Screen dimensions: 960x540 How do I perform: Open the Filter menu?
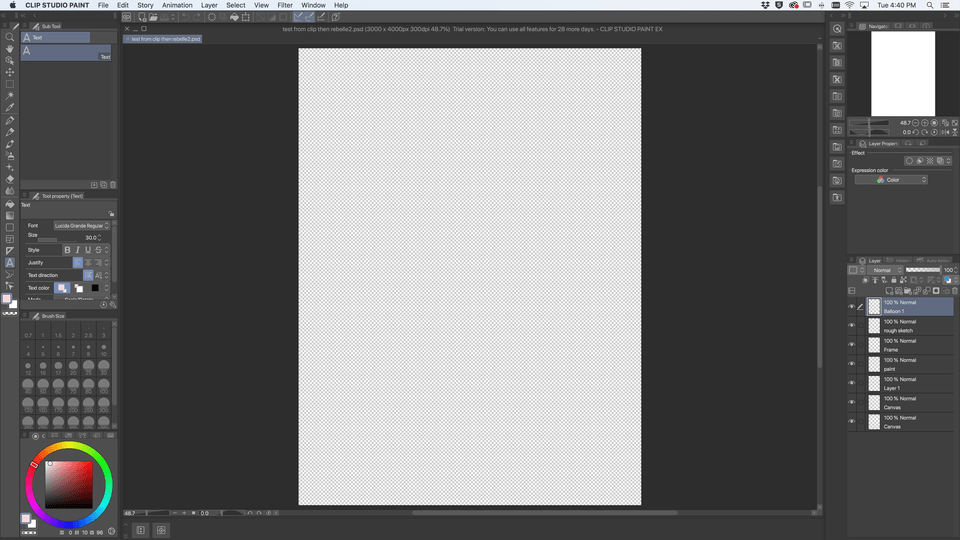[x=285, y=5]
